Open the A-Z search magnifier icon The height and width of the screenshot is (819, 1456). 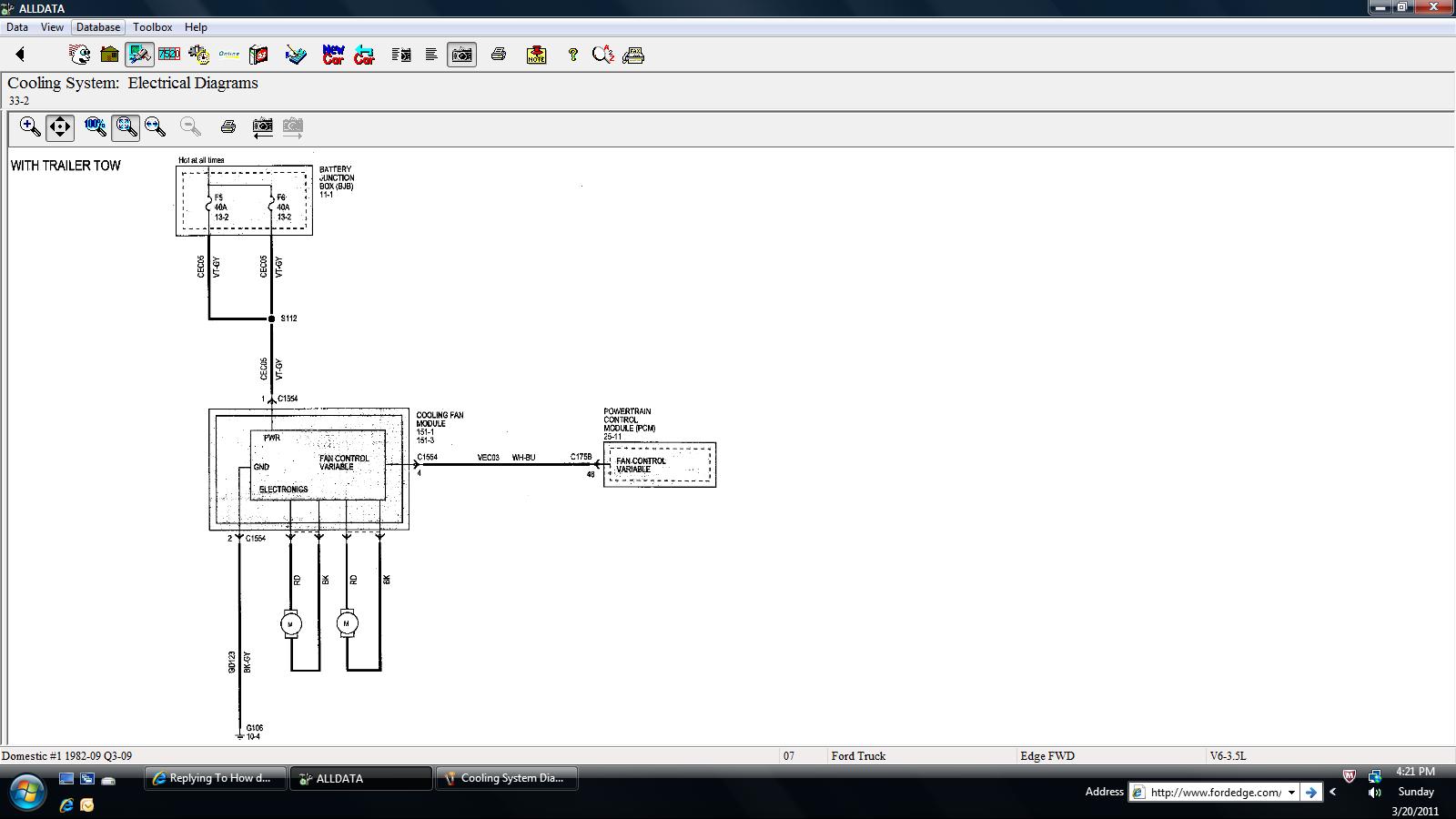(603, 55)
